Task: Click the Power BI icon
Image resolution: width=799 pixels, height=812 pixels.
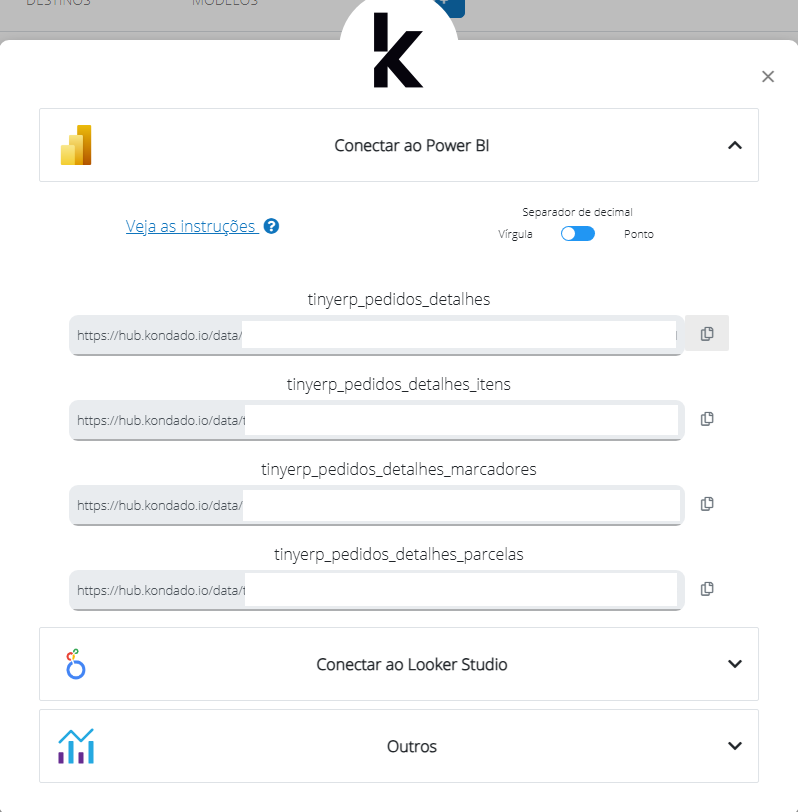Action: point(75,144)
